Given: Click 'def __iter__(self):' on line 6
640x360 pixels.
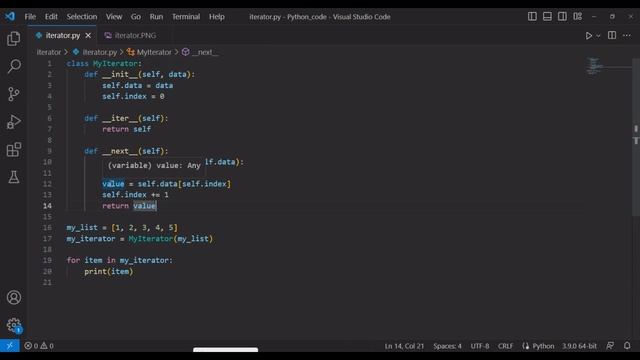Looking at the screenshot, I should [126, 118].
